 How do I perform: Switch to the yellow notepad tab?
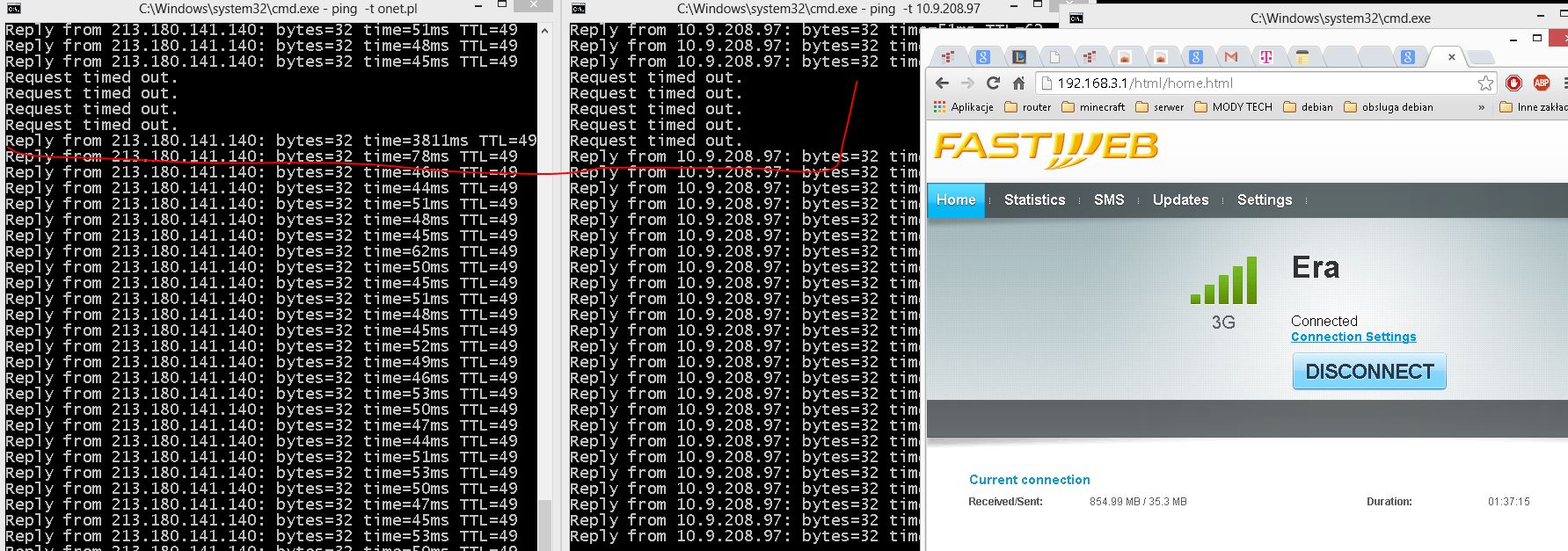[1302, 57]
